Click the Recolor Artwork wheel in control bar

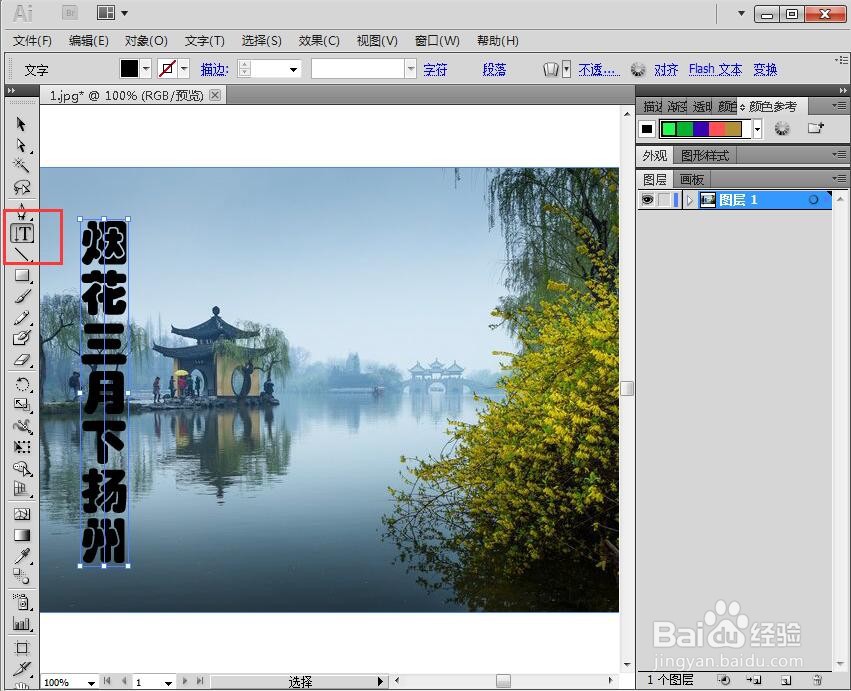tap(638, 69)
